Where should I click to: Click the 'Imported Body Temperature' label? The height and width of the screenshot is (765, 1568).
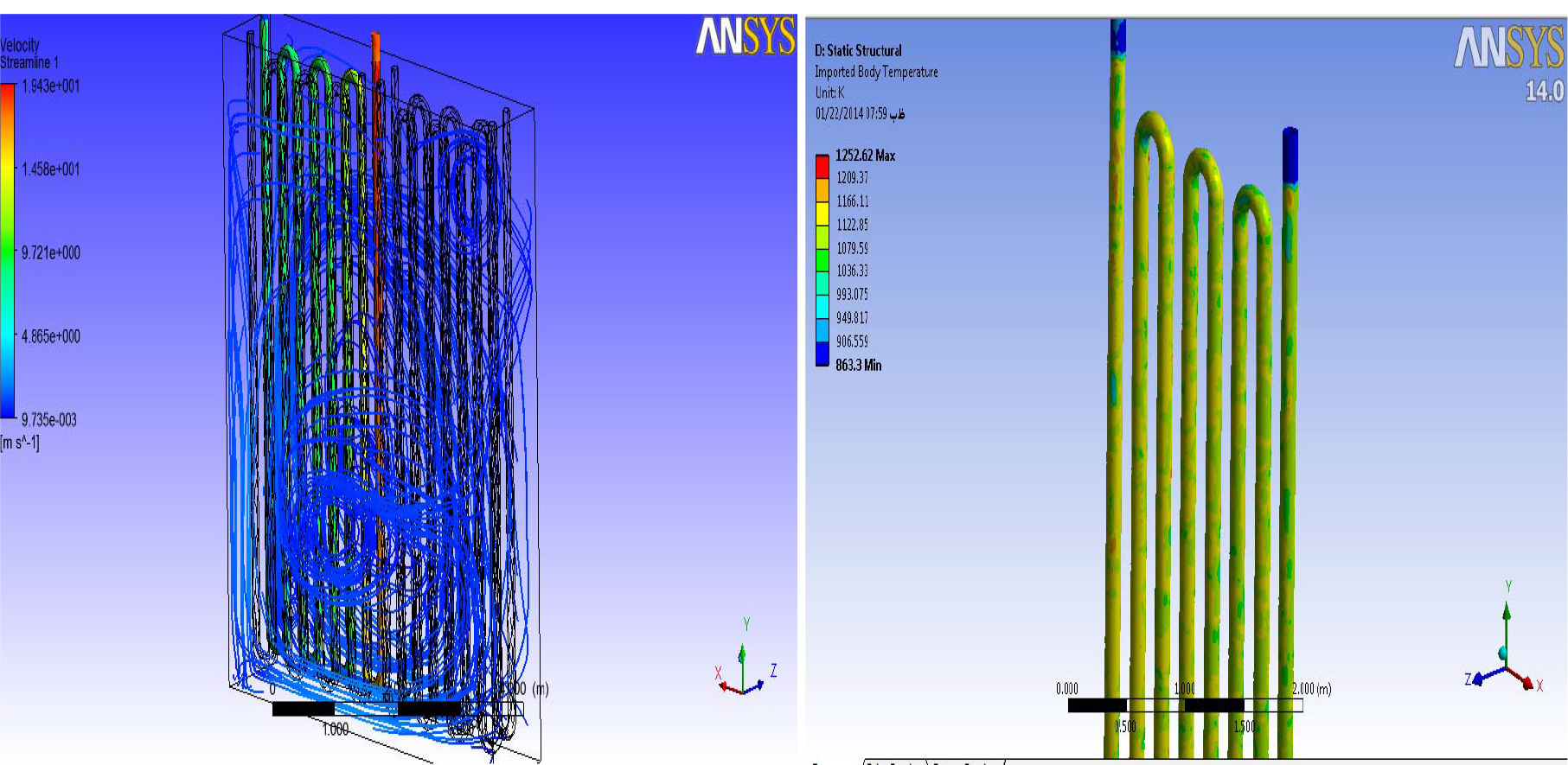pyautogui.click(x=876, y=72)
